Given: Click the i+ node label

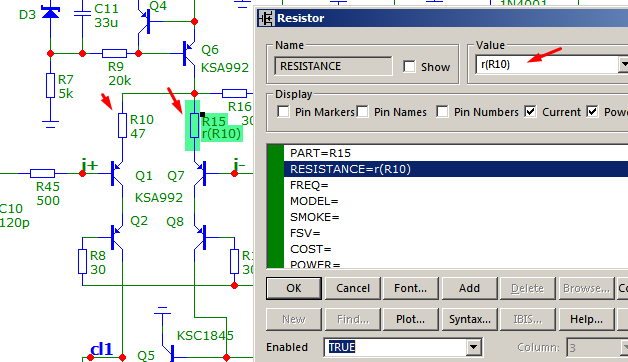Looking at the screenshot, I should coord(89,165).
